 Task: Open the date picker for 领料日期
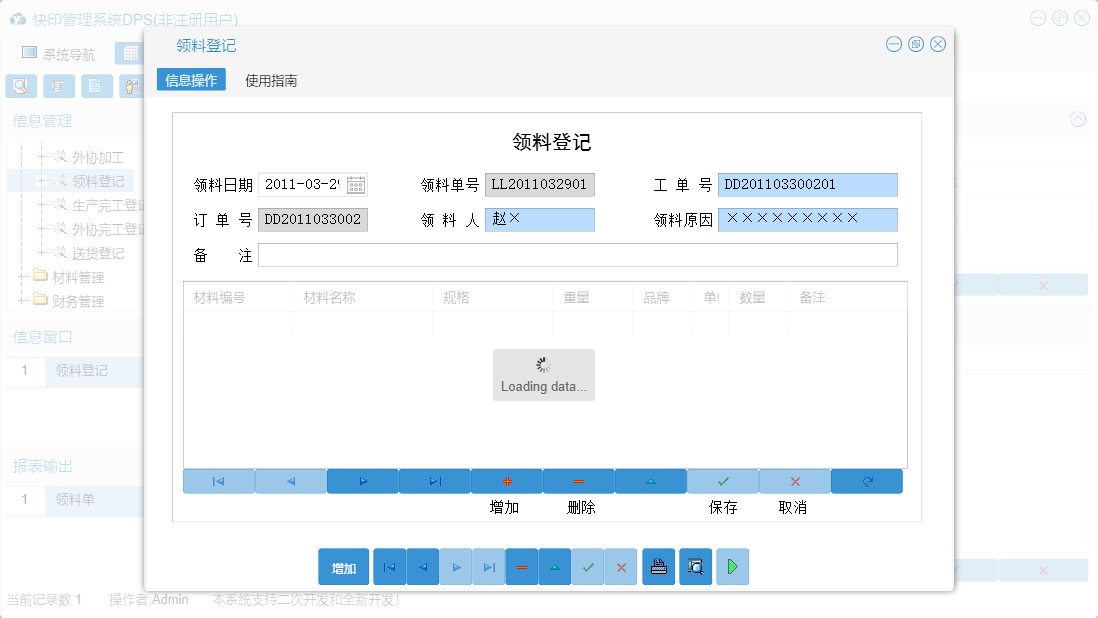pyautogui.click(x=355, y=185)
